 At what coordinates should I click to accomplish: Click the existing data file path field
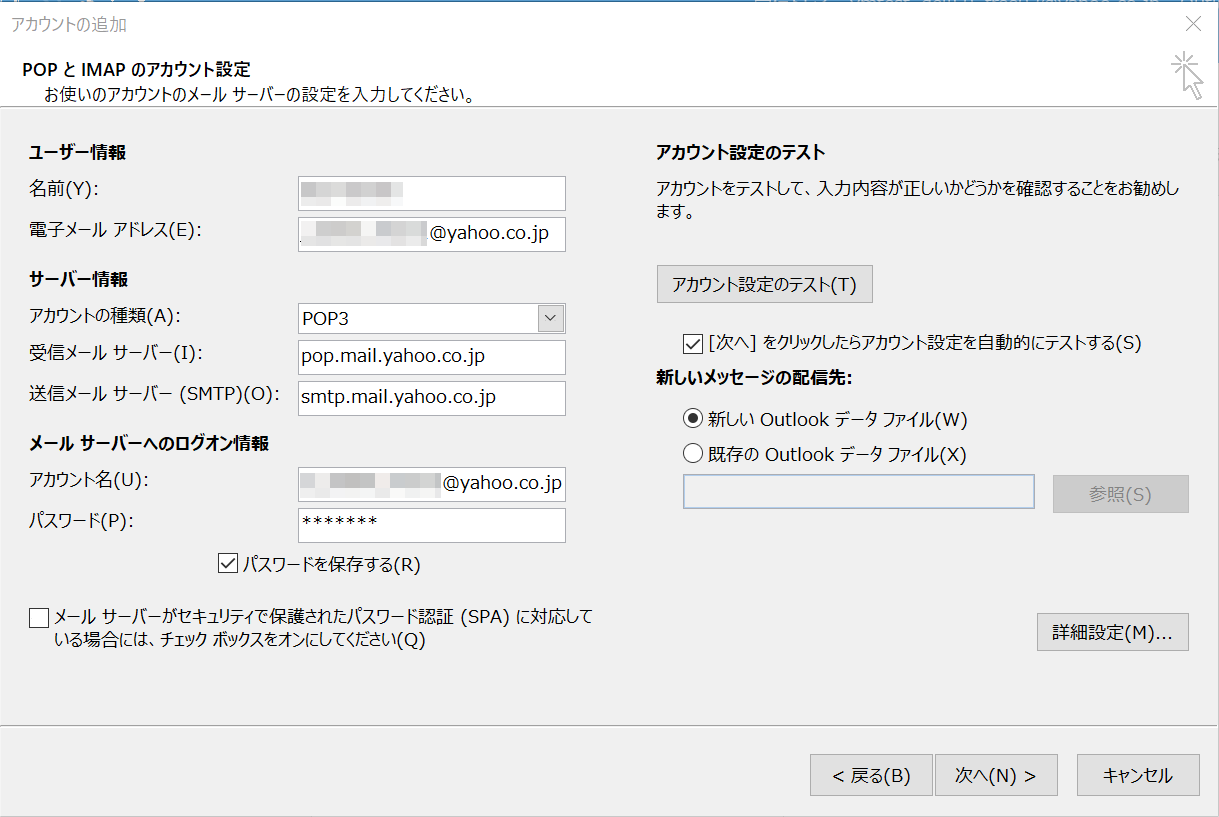point(859,492)
